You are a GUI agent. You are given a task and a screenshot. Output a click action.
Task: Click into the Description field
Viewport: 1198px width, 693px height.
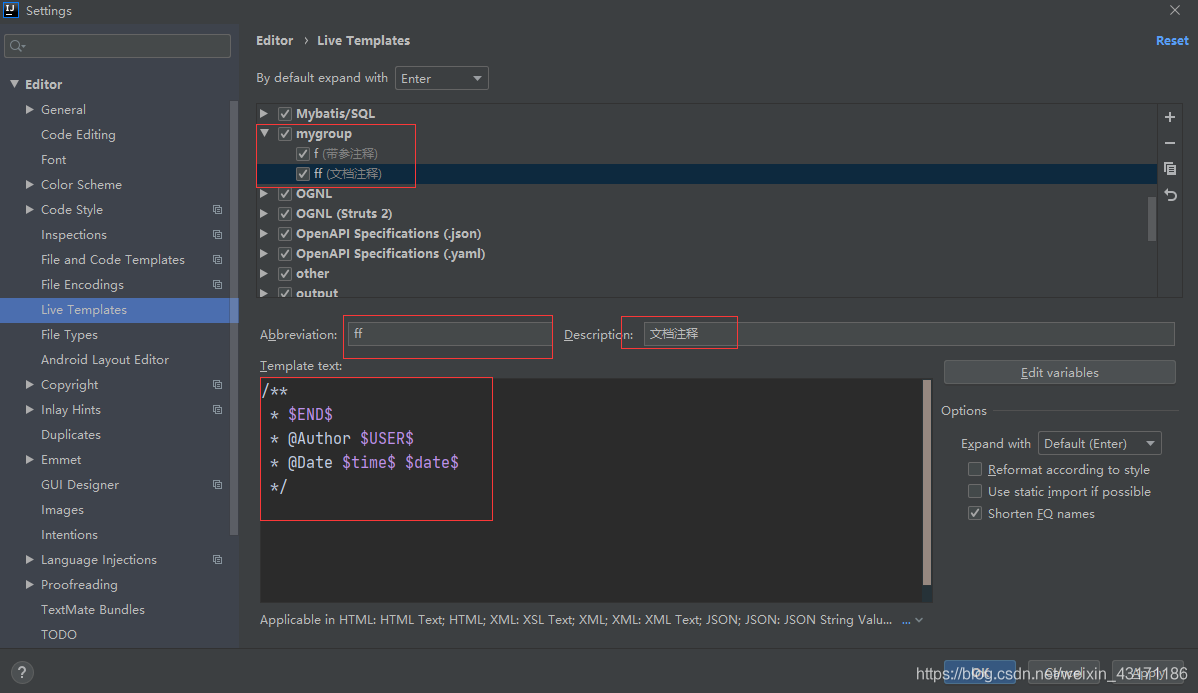pyautogui.click(x=909, y=334)
